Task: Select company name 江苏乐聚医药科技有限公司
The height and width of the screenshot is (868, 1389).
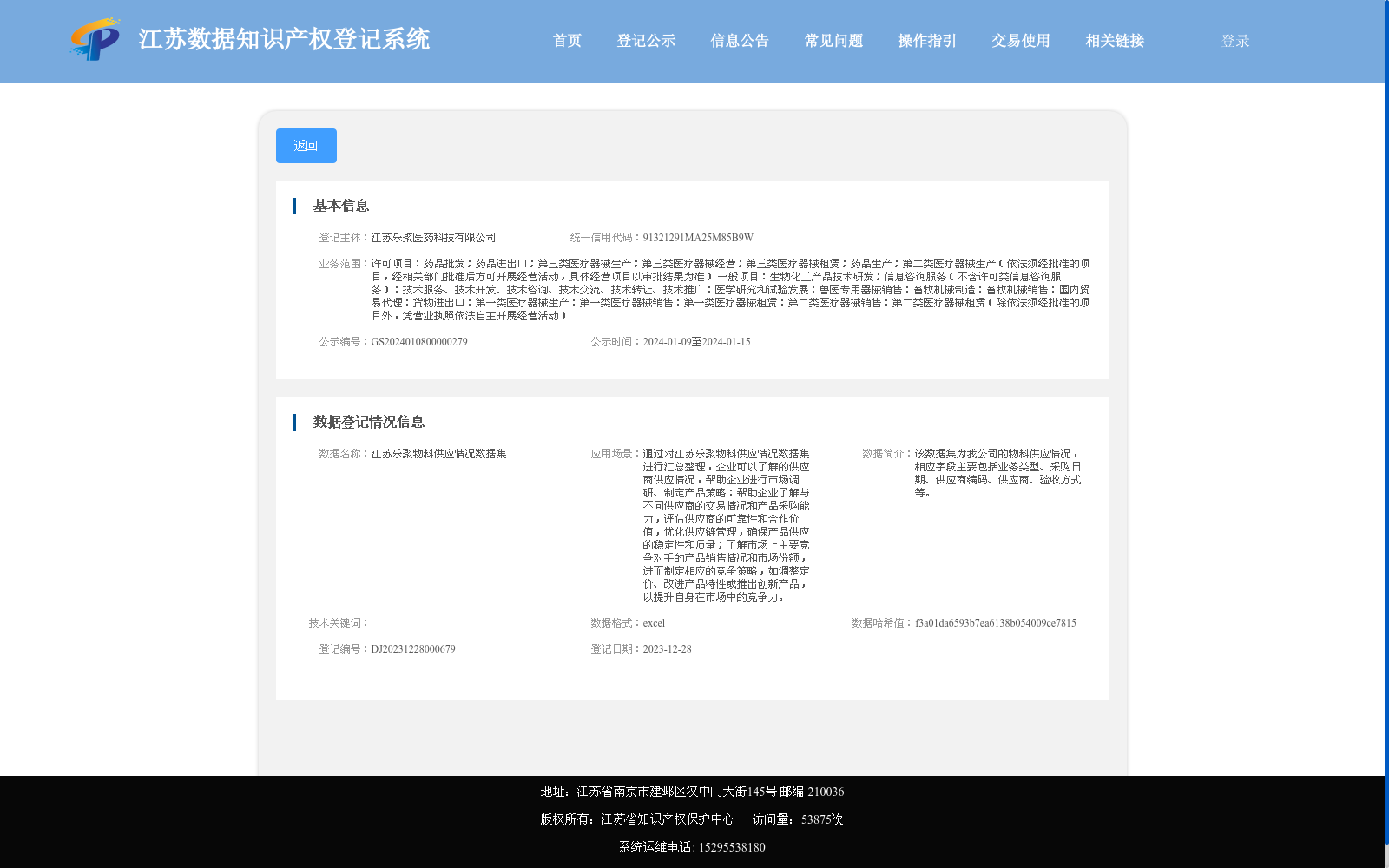Action: (433, 238)
